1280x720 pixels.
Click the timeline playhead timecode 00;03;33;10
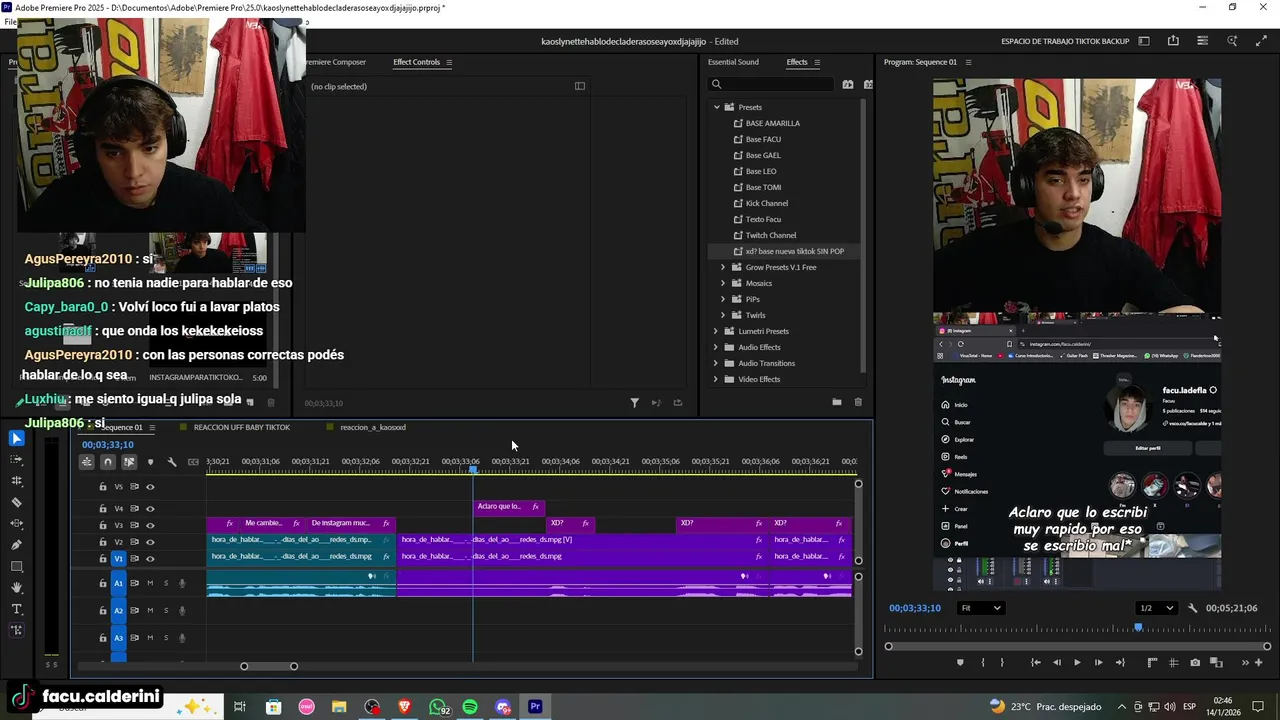107,445
